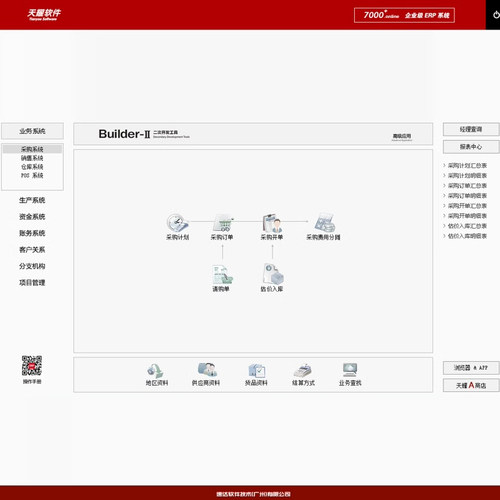
Task: Open the 供应商资料 person icon
Action: point(207,369)
